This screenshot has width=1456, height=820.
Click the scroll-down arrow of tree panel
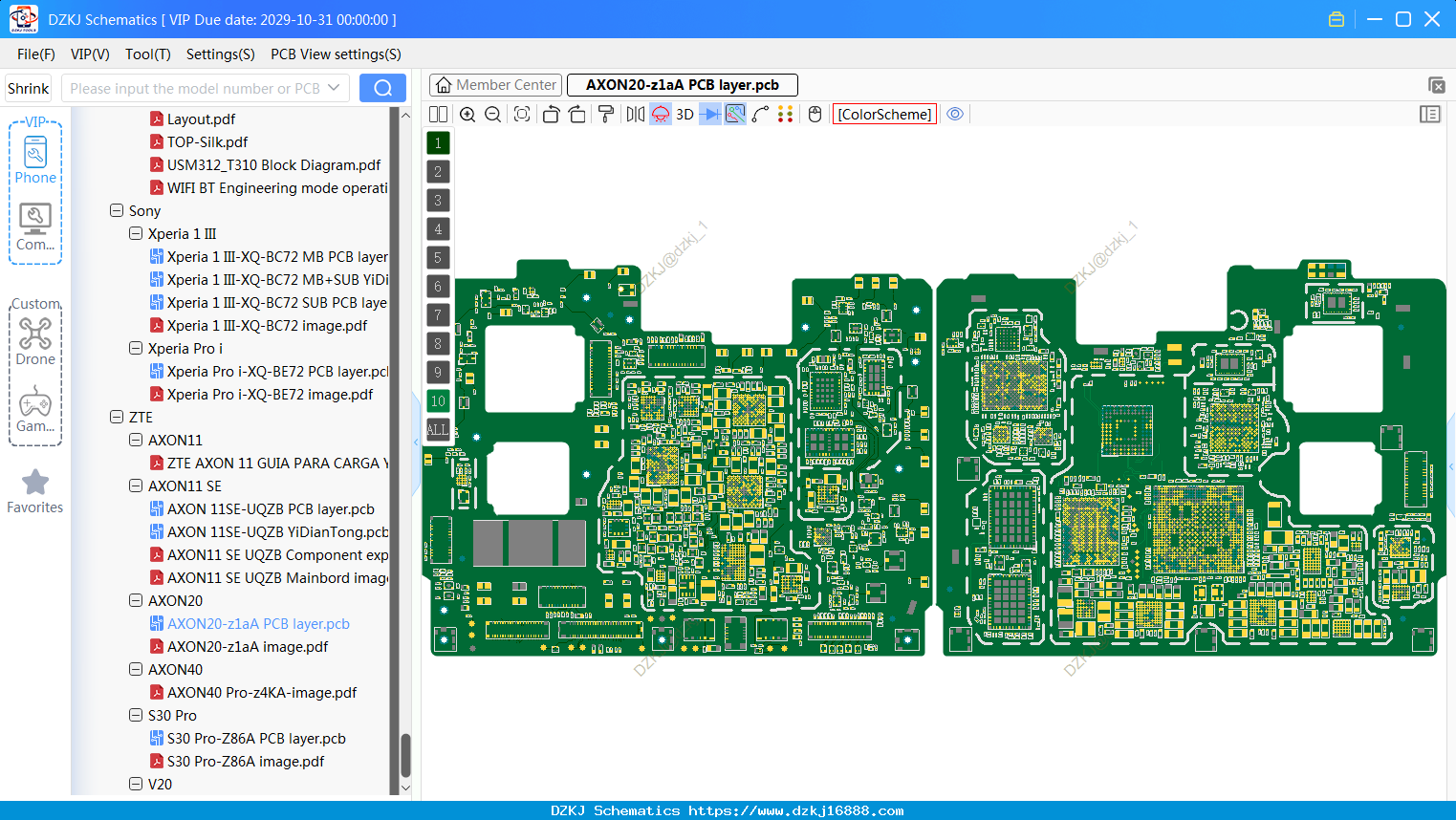(405, 788)
